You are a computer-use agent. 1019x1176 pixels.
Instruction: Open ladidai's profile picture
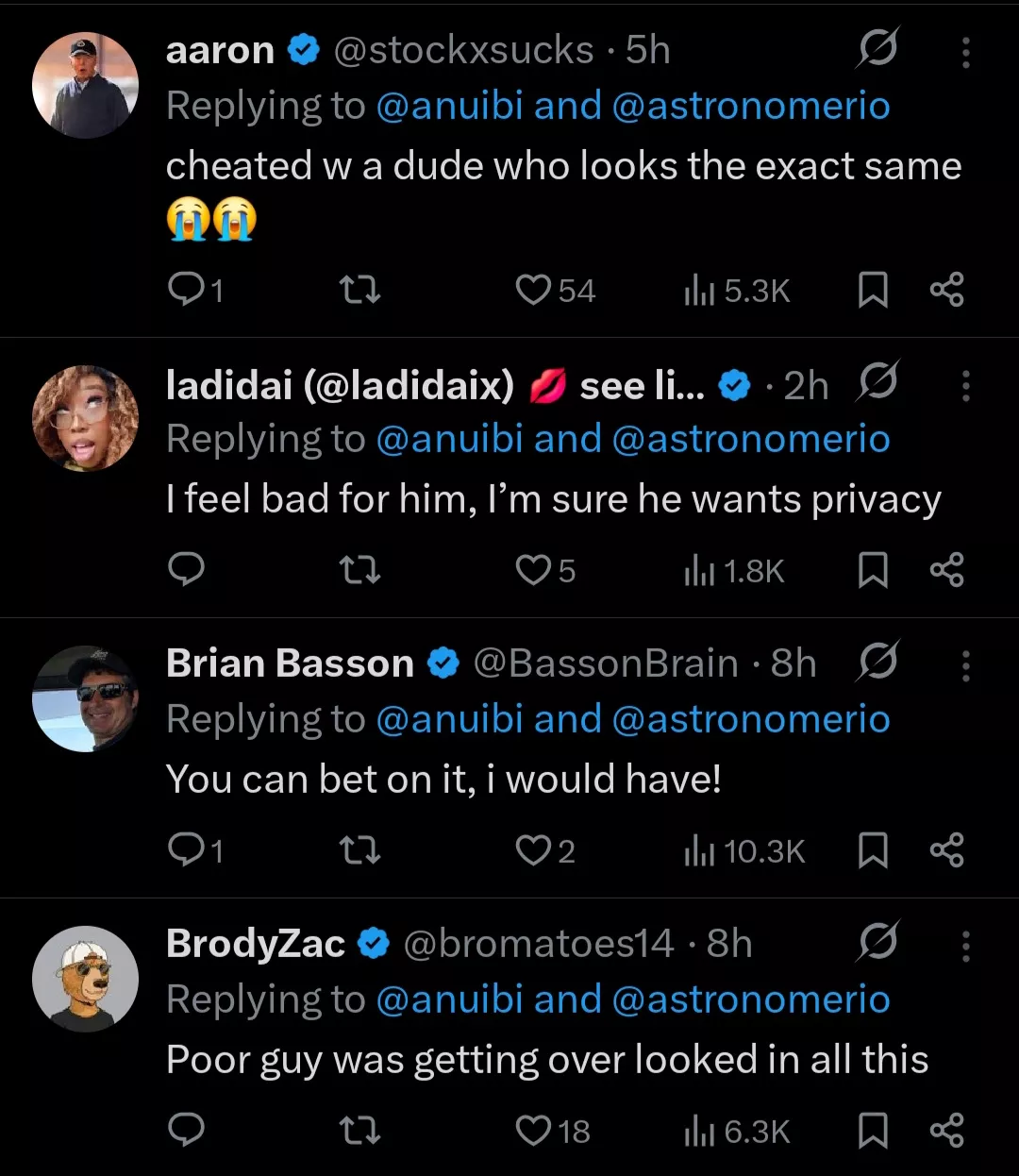point(85,418)
